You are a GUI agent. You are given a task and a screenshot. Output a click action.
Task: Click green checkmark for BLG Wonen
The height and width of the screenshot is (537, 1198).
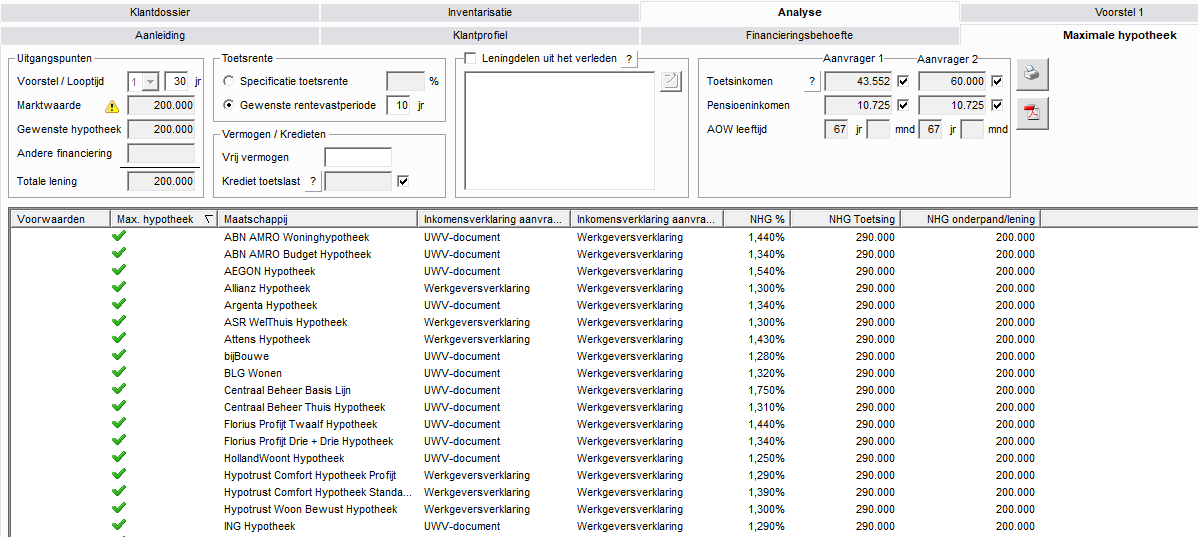tap(118, 372)
